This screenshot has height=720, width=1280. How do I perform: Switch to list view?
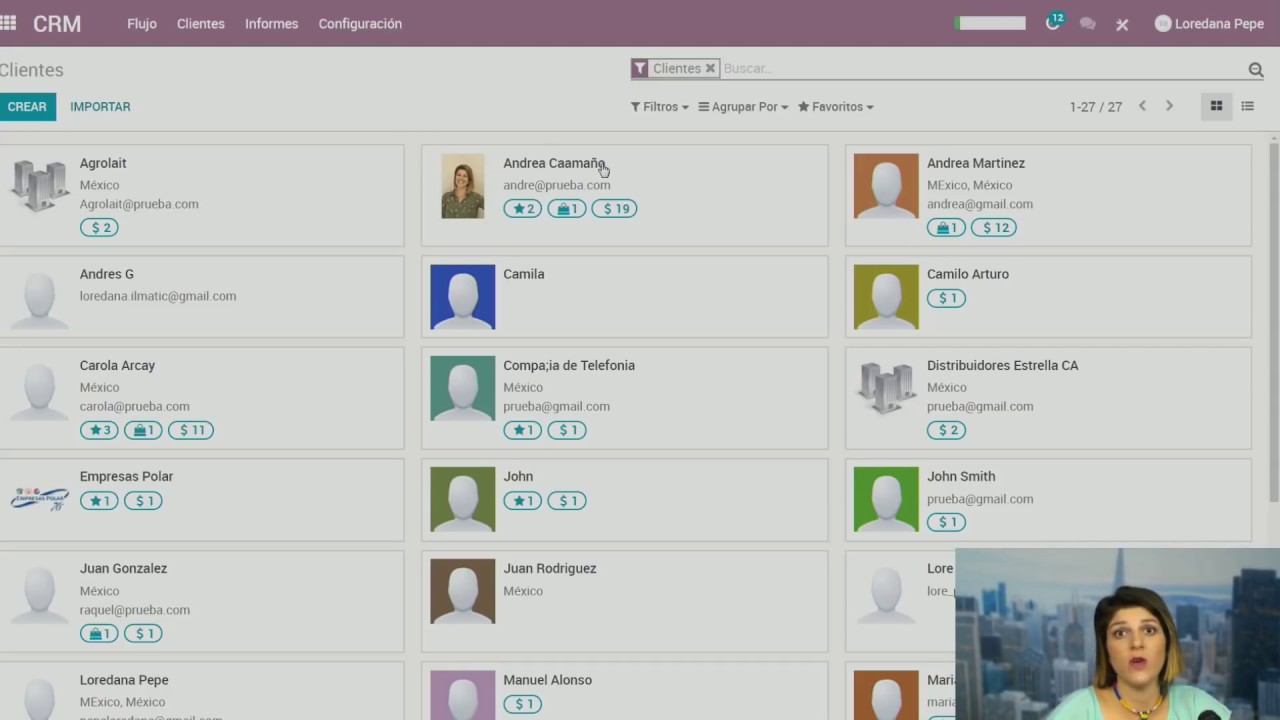(x=1247, y=106)
